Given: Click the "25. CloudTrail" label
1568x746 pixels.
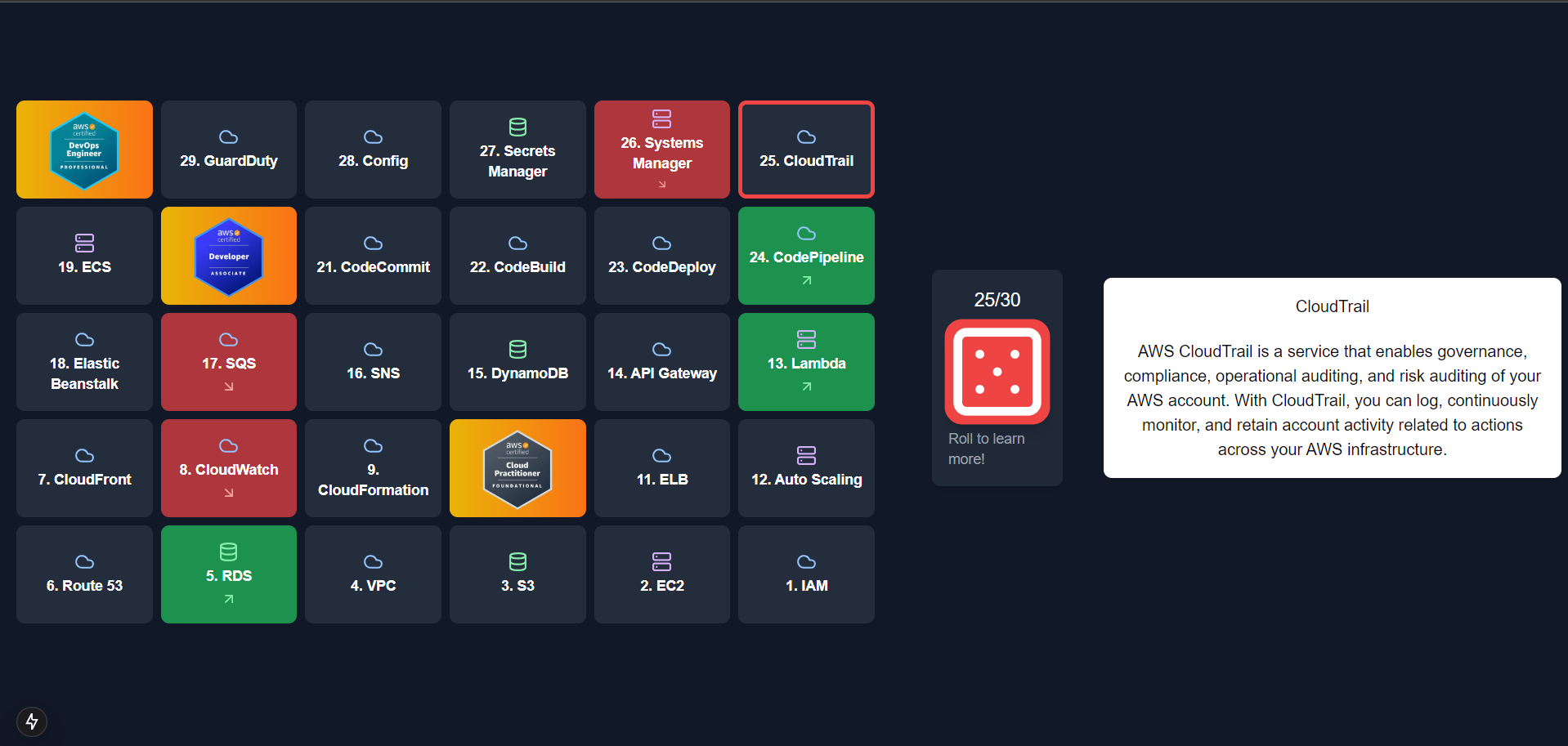Looking at the screenshot, I should 807,161.
